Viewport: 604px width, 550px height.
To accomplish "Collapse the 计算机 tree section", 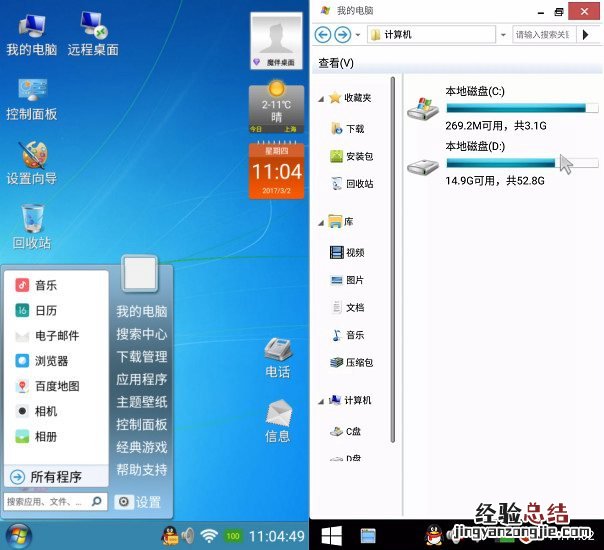I will tap(321, 400).
